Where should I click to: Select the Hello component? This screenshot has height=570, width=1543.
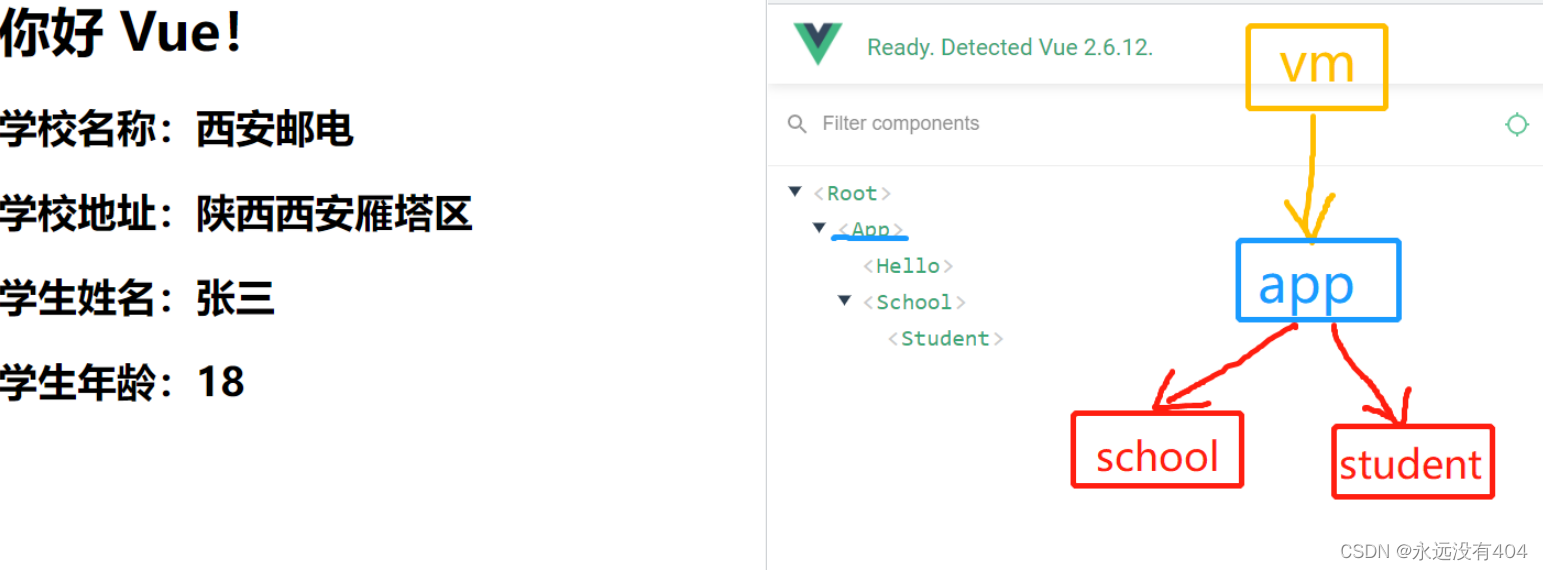pyautogui.click(x=908, y=266)
